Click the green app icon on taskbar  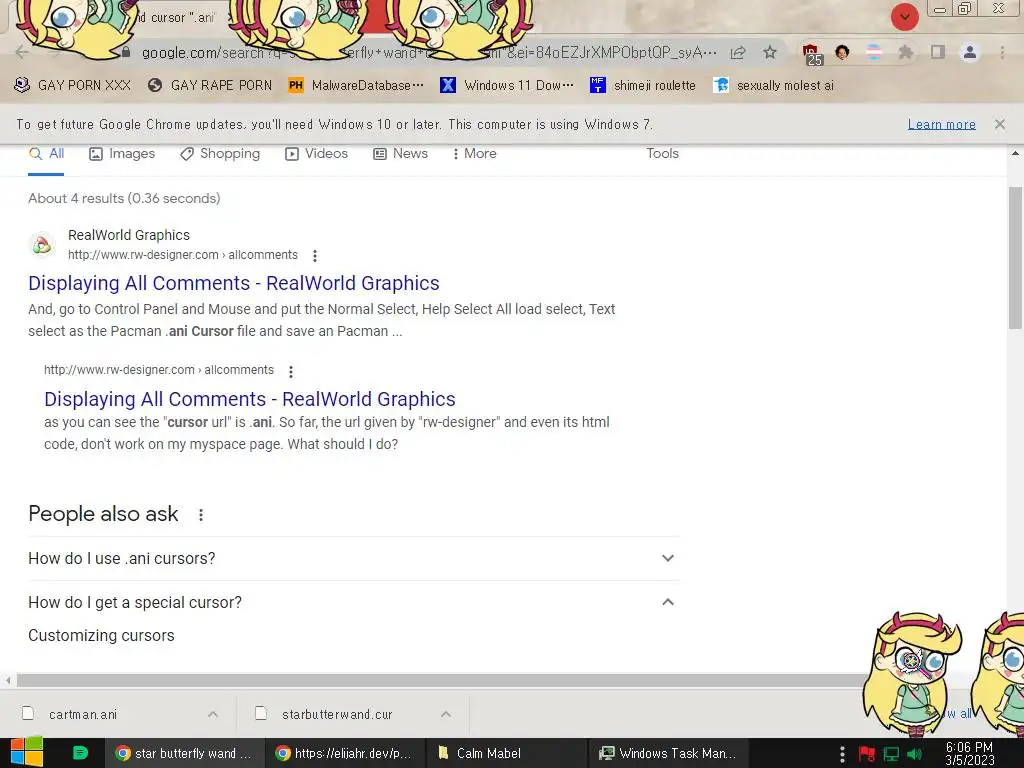coord(80,753)
